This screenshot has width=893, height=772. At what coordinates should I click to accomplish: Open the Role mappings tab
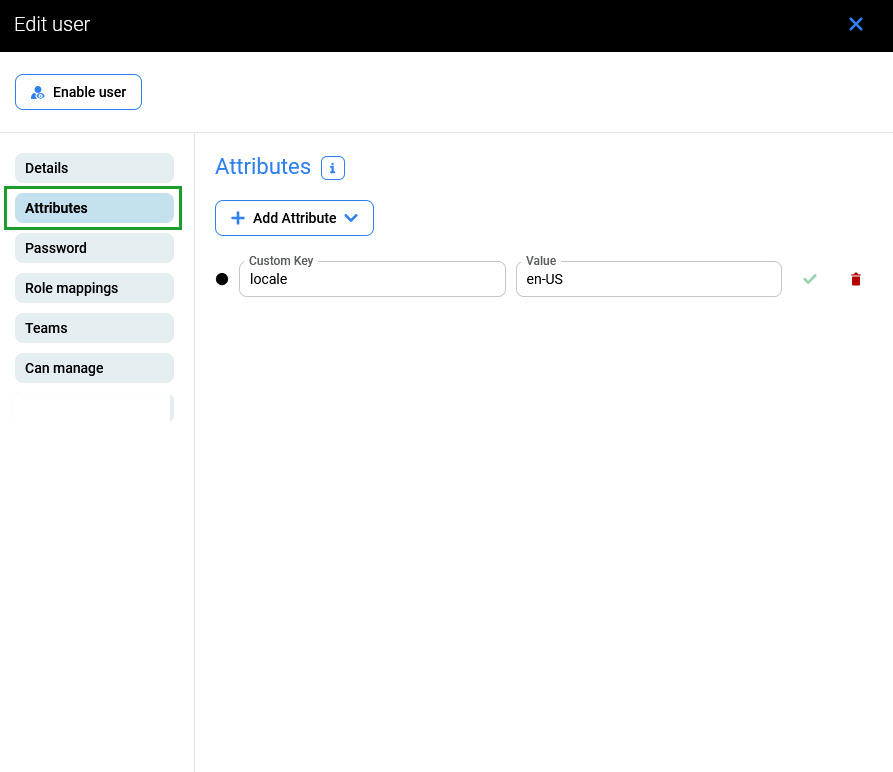click(94, 288)
